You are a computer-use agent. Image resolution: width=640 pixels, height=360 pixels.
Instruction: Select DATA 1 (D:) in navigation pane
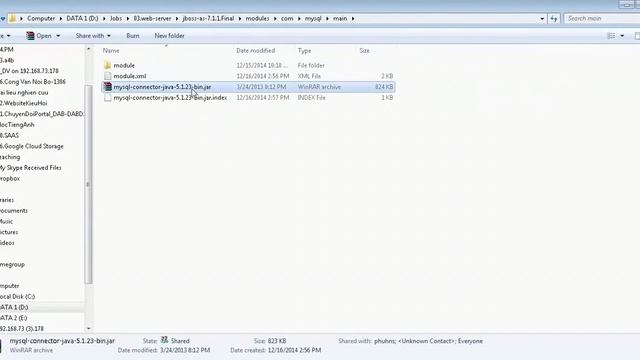pos(14,307)
